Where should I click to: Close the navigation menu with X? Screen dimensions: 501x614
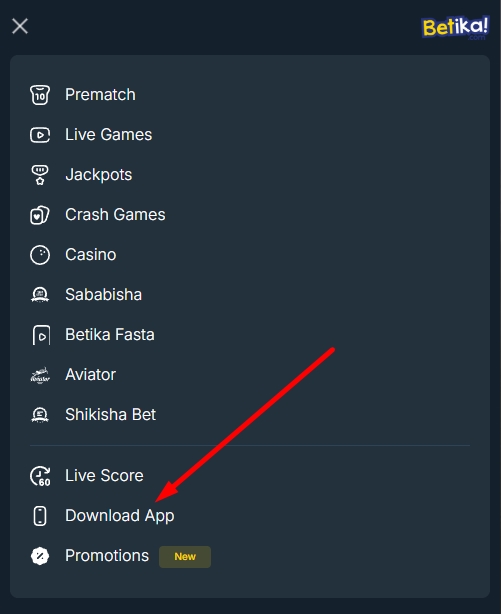point(20,26)
